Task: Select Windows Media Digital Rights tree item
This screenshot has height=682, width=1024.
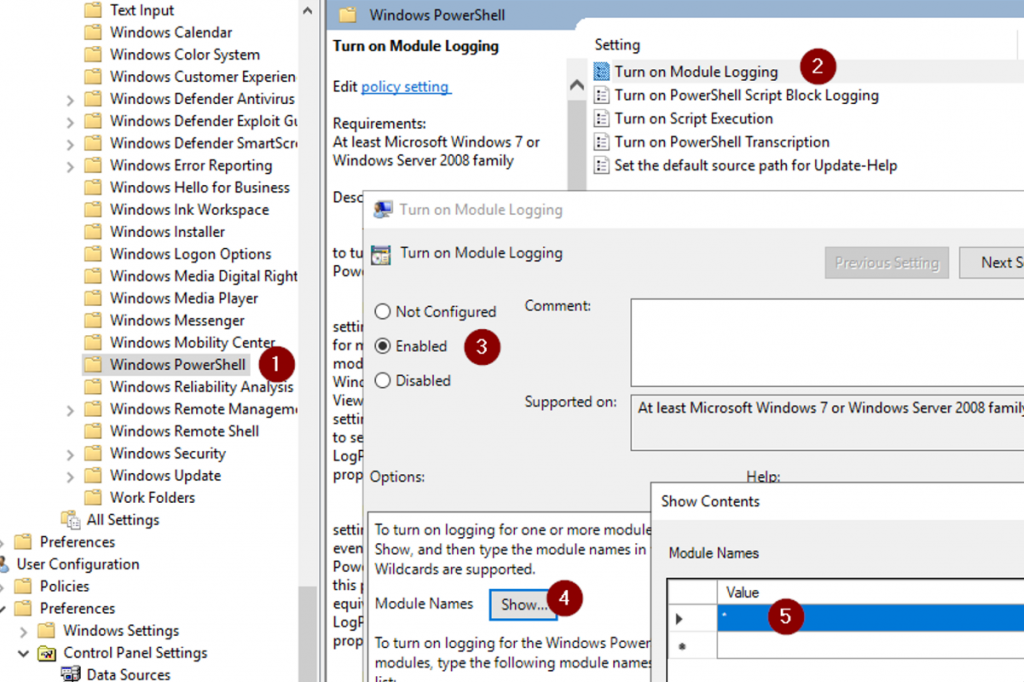Action: [x=203, y=276]
